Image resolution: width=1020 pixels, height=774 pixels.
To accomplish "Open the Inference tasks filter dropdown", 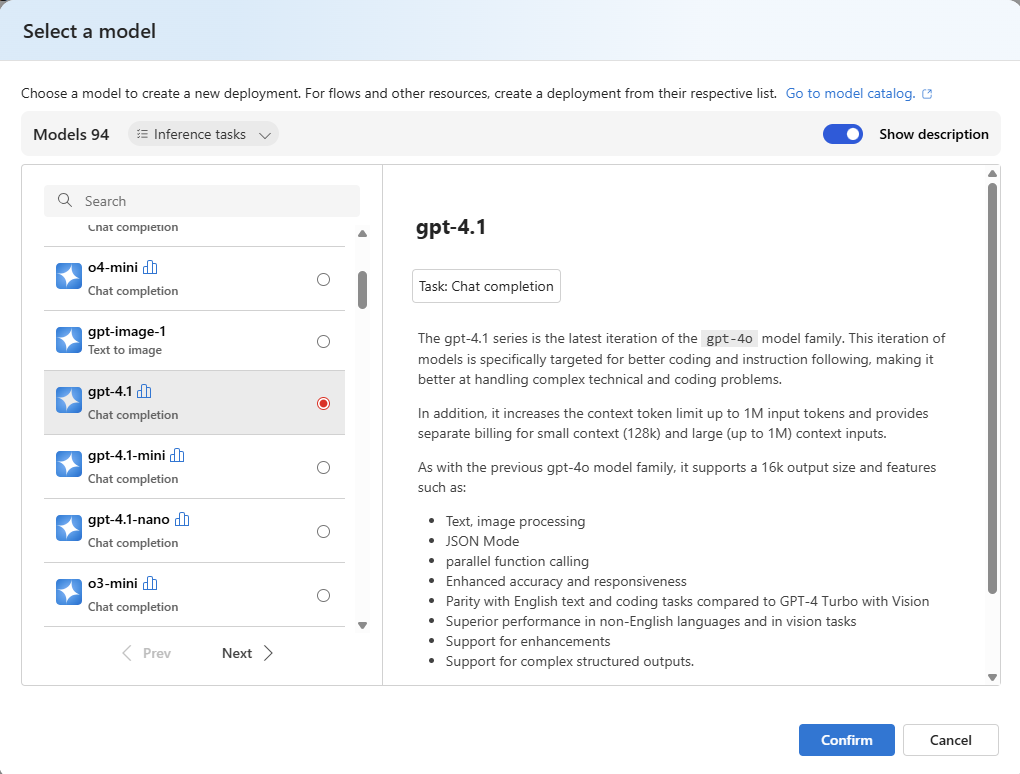I will point(203,134).
